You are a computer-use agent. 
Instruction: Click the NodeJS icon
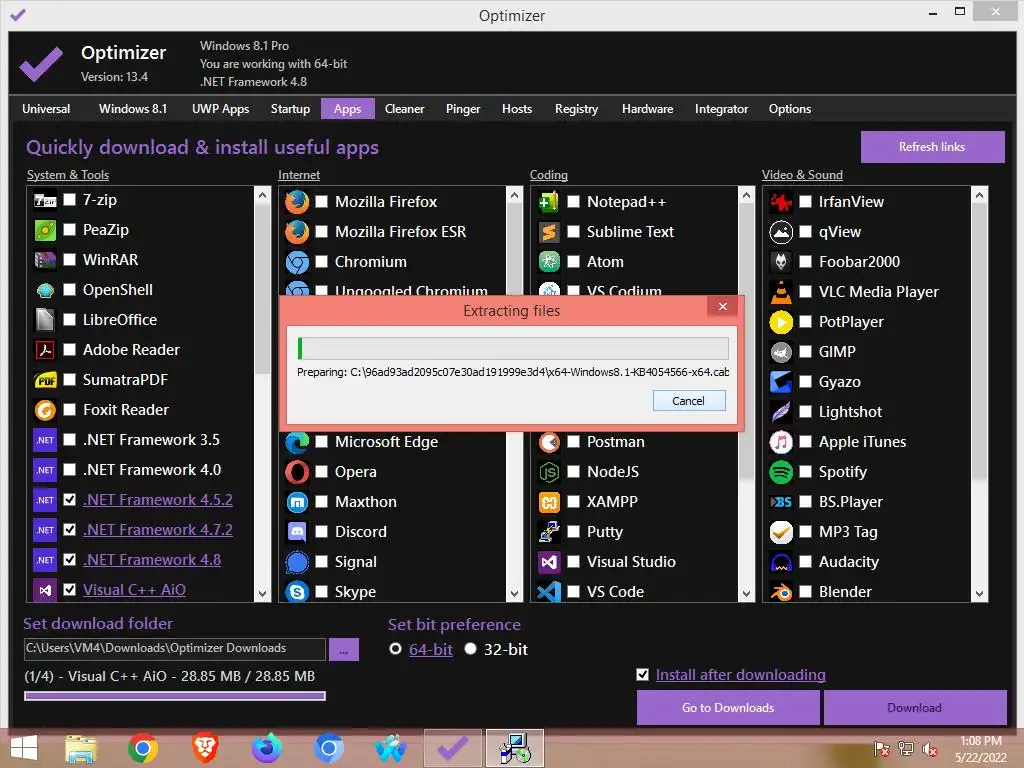549,472
